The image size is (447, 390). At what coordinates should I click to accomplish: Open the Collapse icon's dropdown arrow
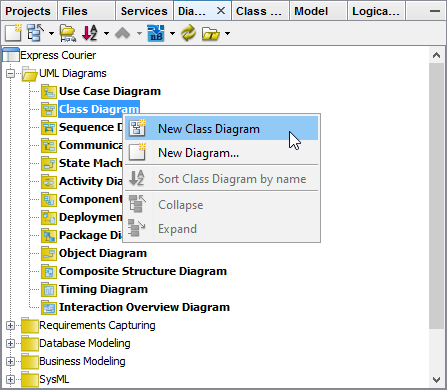coord(51,33)
